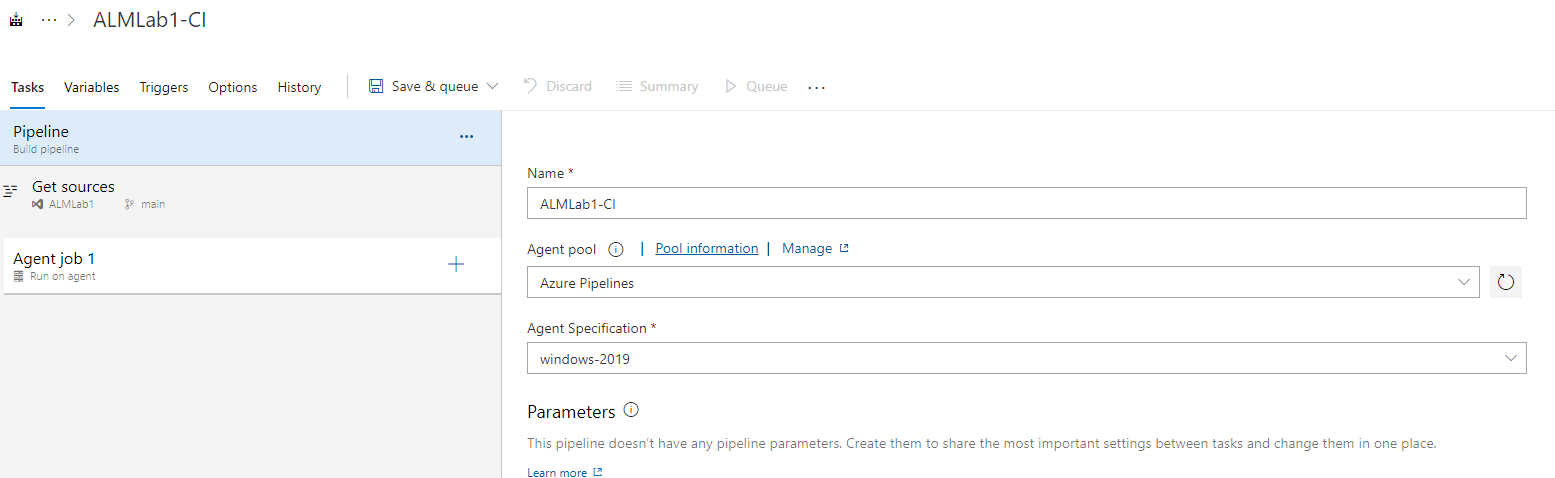Click the ALMLab1 repository icon
Image resolution: width=1555 pixels, height=478 pixels.
(x=37, y=204)
